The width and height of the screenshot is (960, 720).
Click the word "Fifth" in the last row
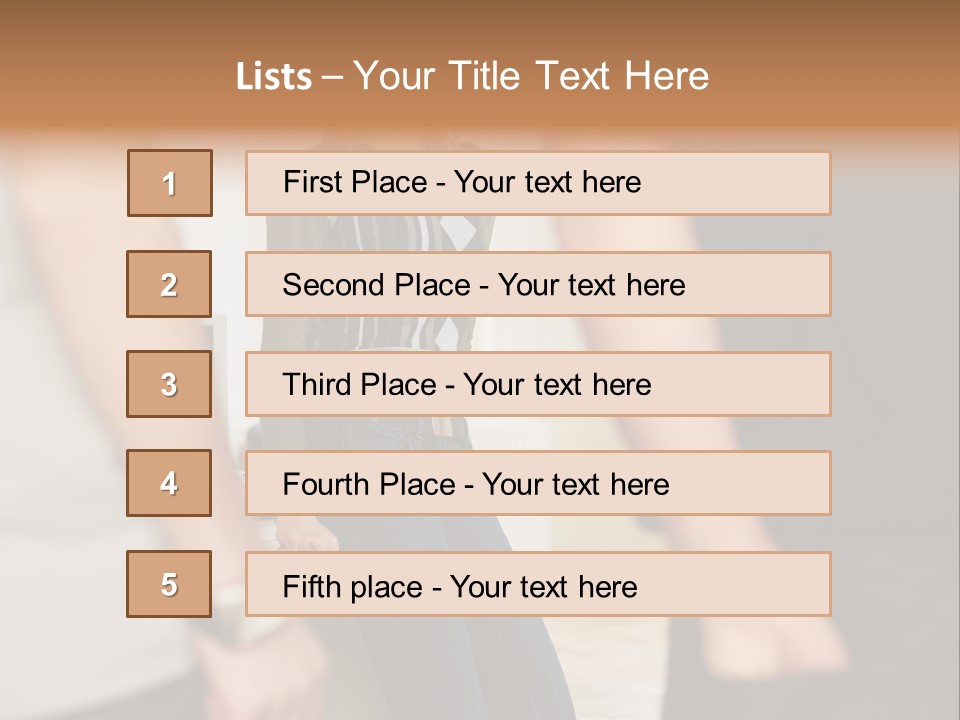click(x=312, y=586)
